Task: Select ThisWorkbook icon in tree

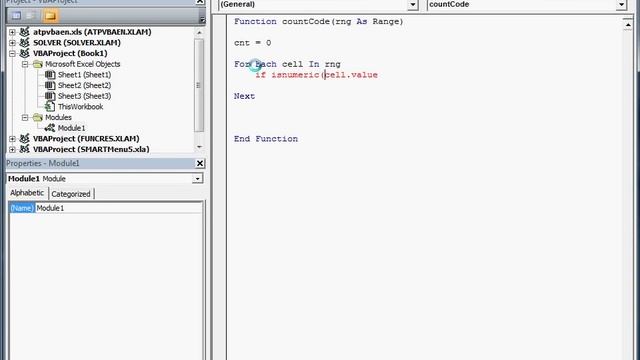Action: 50,107
